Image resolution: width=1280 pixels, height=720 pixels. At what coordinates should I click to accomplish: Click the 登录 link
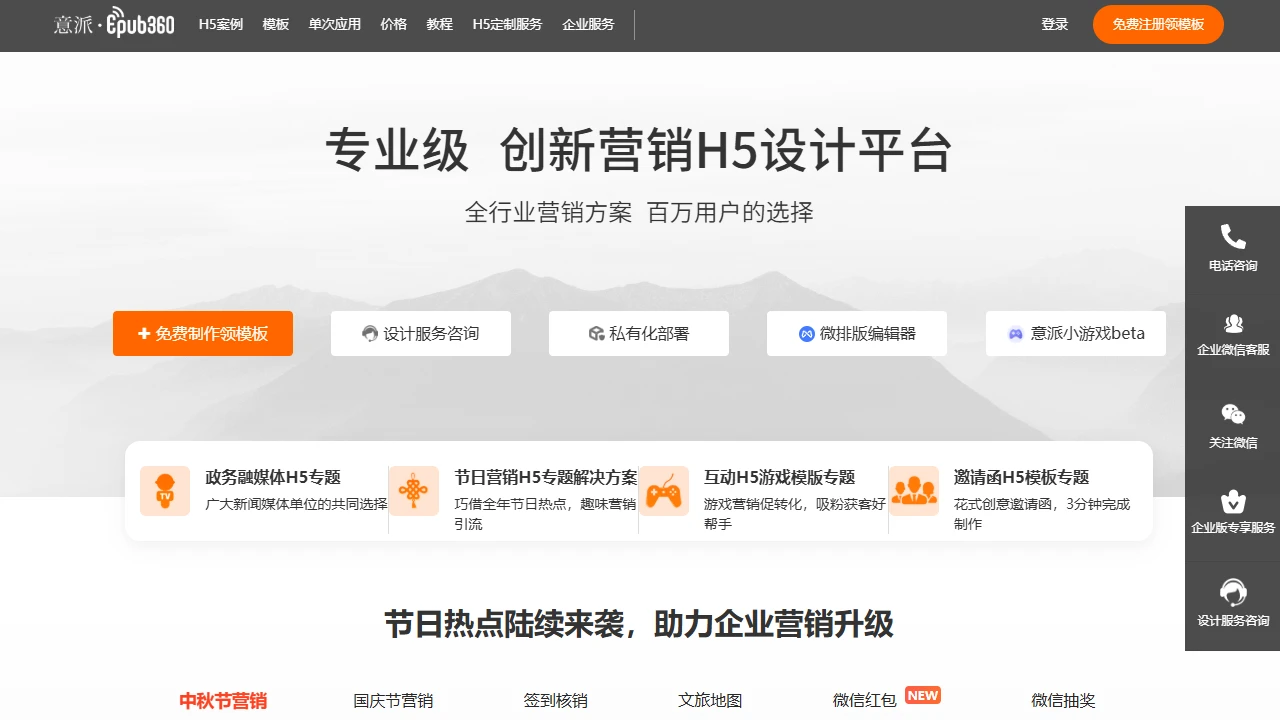point(1055,25)
